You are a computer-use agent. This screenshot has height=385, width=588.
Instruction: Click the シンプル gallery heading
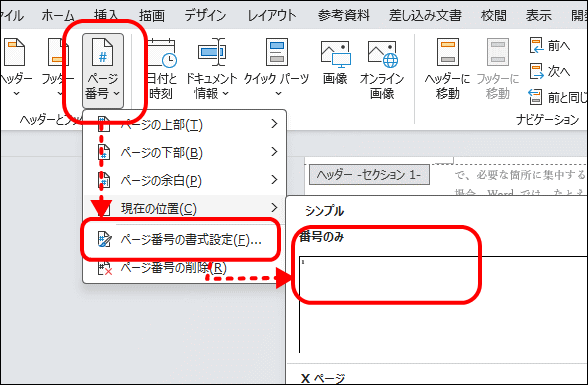click(324, 211)
